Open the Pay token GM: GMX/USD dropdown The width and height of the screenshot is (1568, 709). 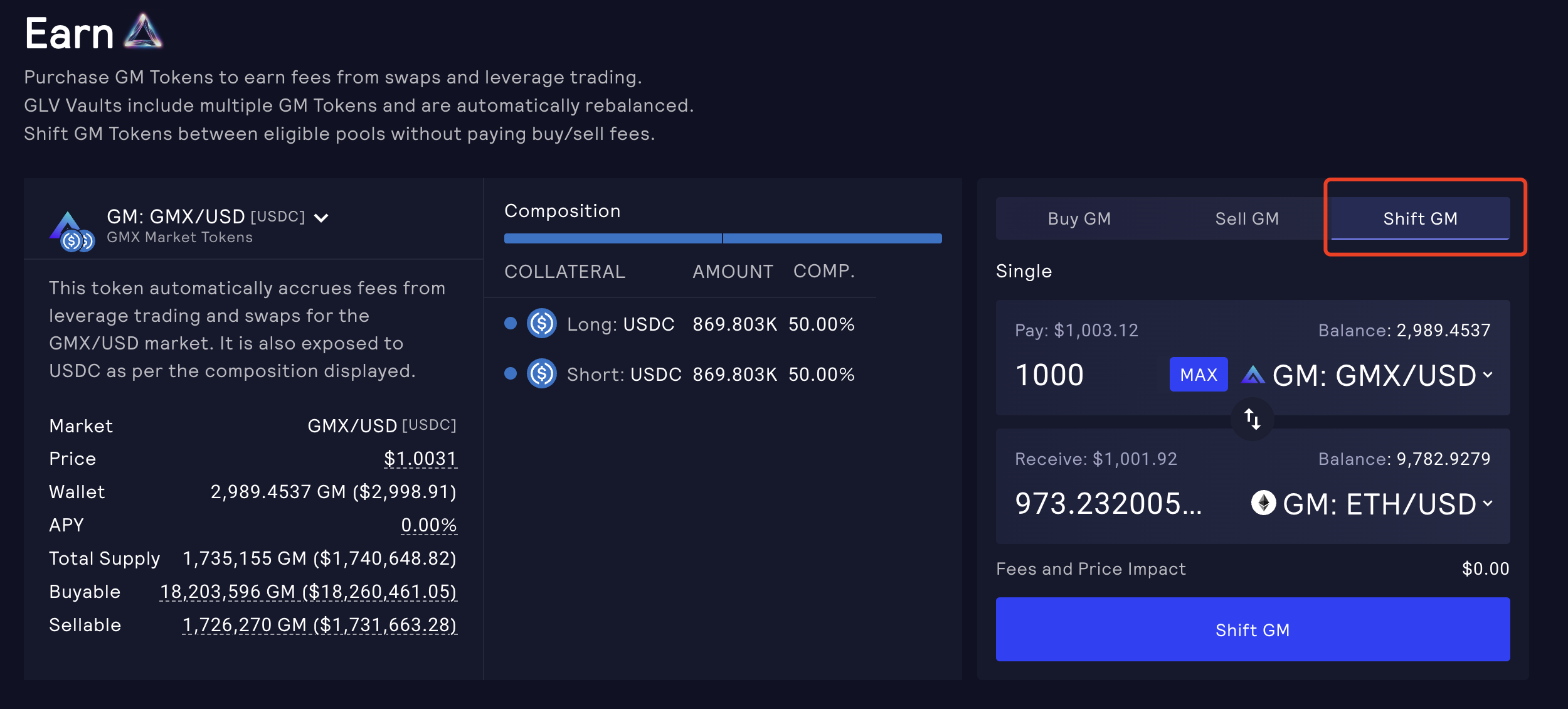tap(1487, 375)
